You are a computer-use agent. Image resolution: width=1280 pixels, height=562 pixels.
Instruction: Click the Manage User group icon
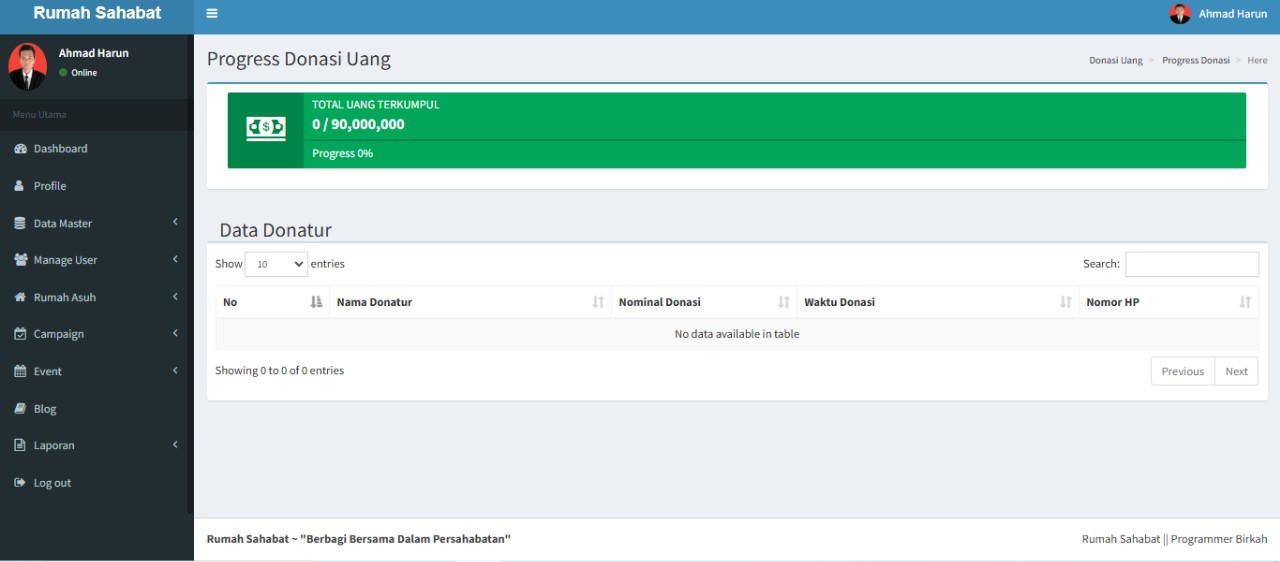coord(20,260)
